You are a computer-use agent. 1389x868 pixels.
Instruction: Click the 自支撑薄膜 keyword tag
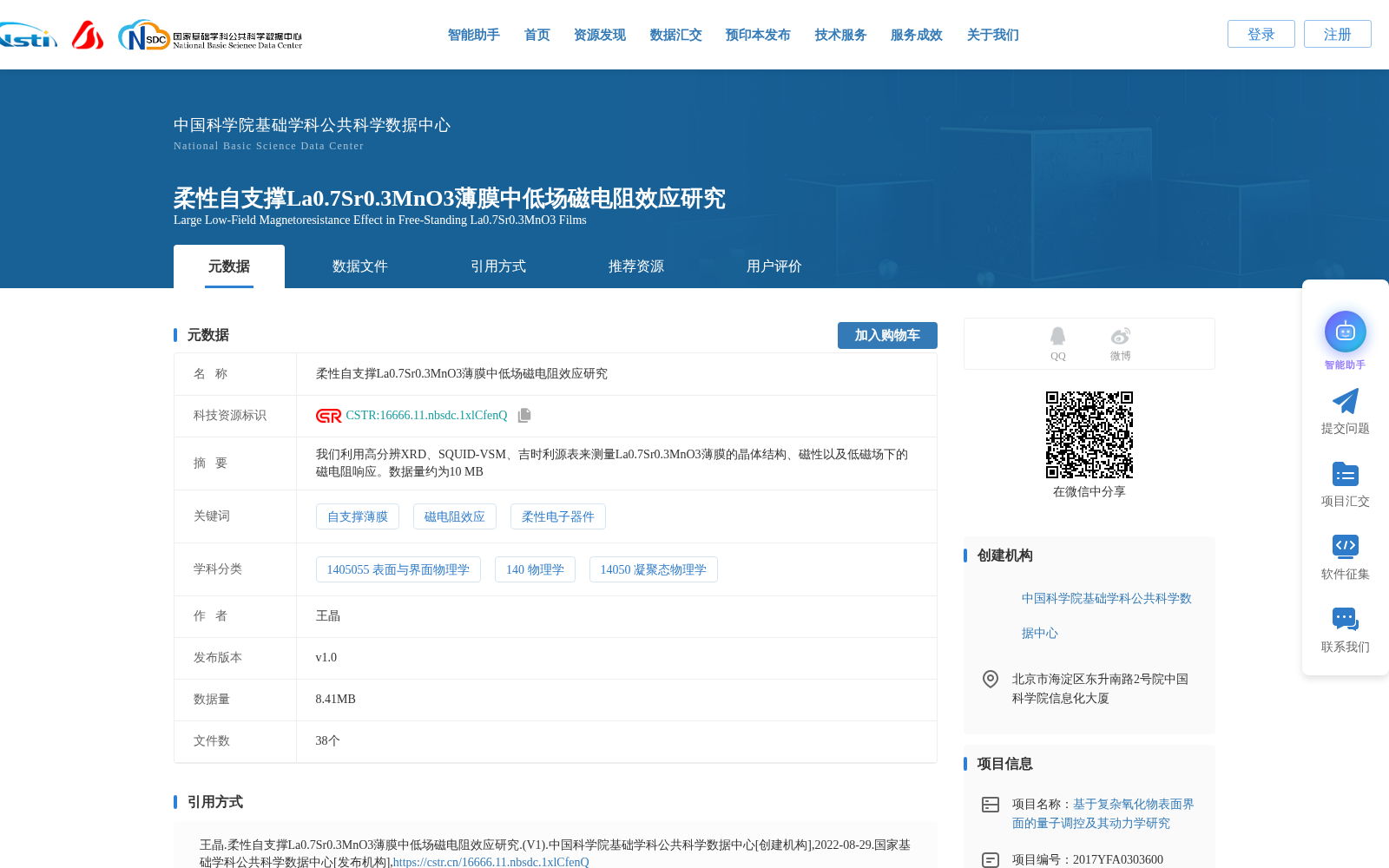(x=358, y=516)
